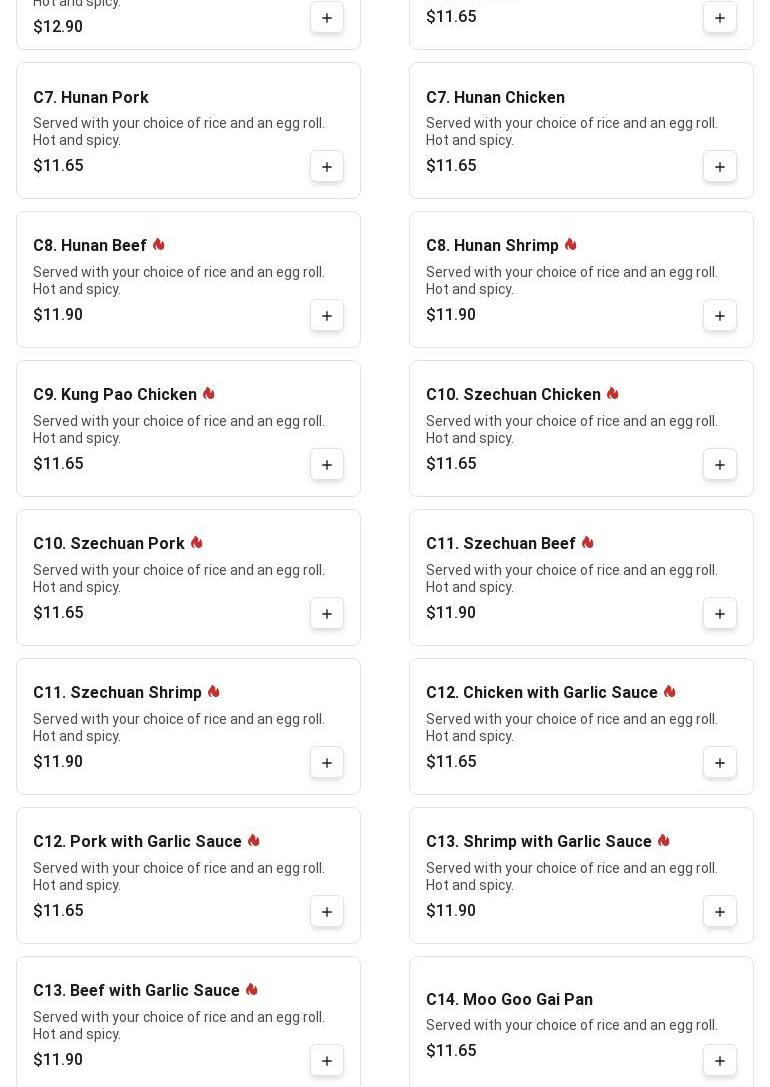This screenshot has width=770, height=1087.
Task: Add C8. Hunan Shrimp using plus icon
Action: point(720,315)
